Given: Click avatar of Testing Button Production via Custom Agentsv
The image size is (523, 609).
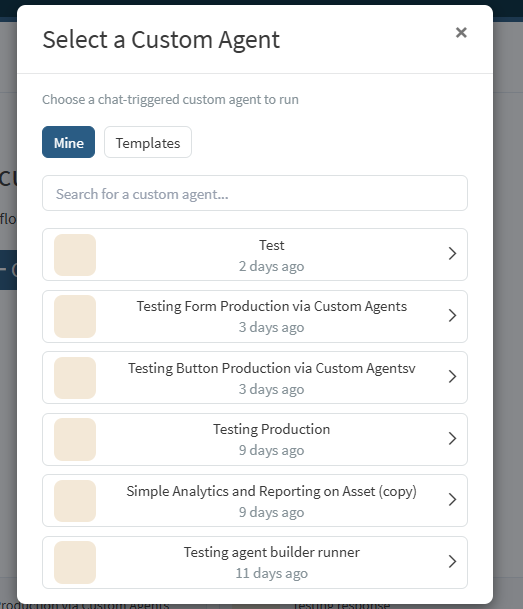Looking at the screenshot, I should pos(75,378).
